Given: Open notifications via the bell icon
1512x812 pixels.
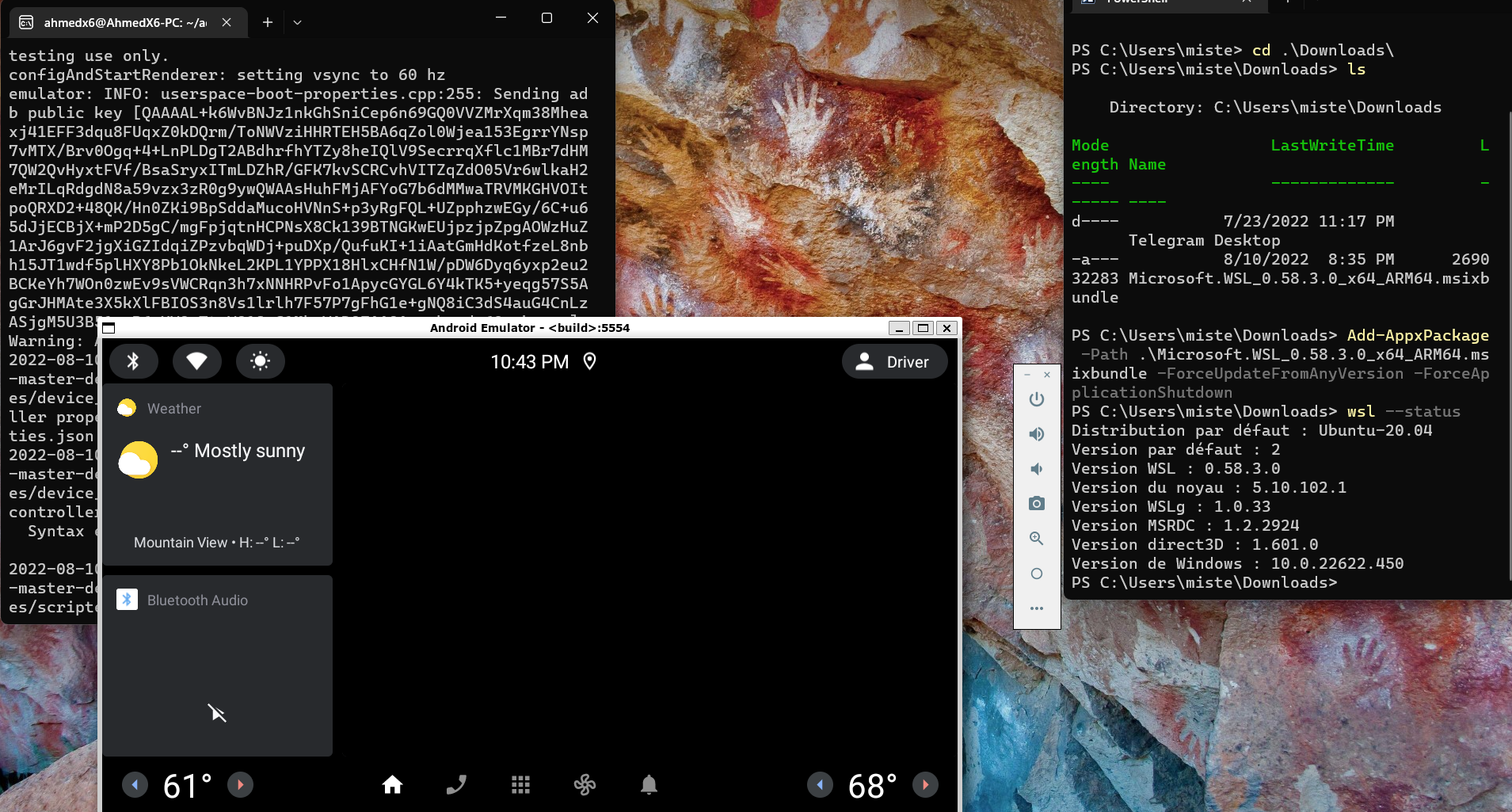Looking at the screenshot, I should (x=649, y=785).
